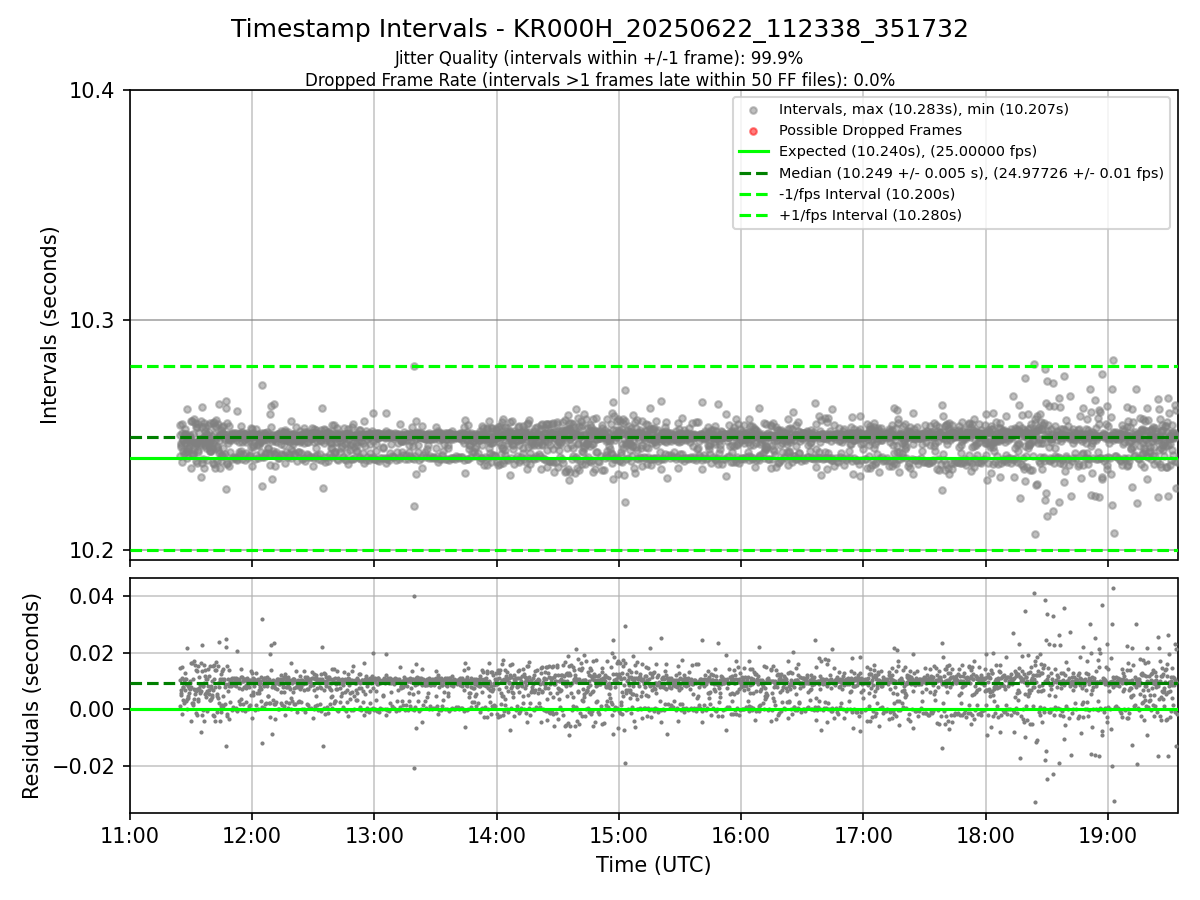The height and width of the screenshot is (900, 1200).
Task: Click legend entry 'Possible Dropped Frames'
Action: coord(870,130)
